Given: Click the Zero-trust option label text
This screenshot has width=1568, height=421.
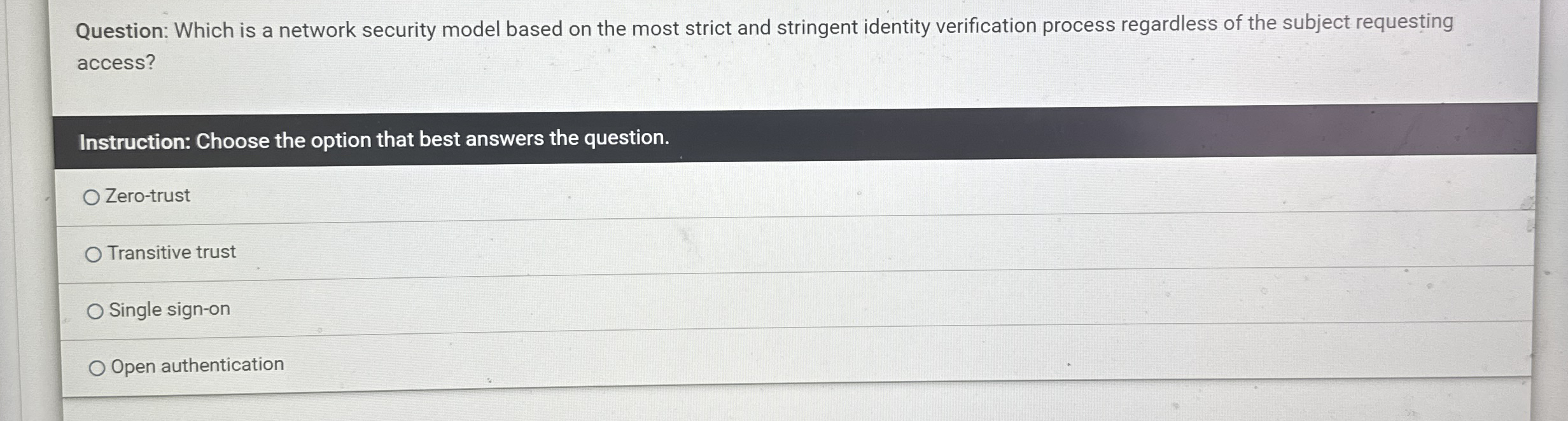Looking at the screenshot, I should [148, 195].
